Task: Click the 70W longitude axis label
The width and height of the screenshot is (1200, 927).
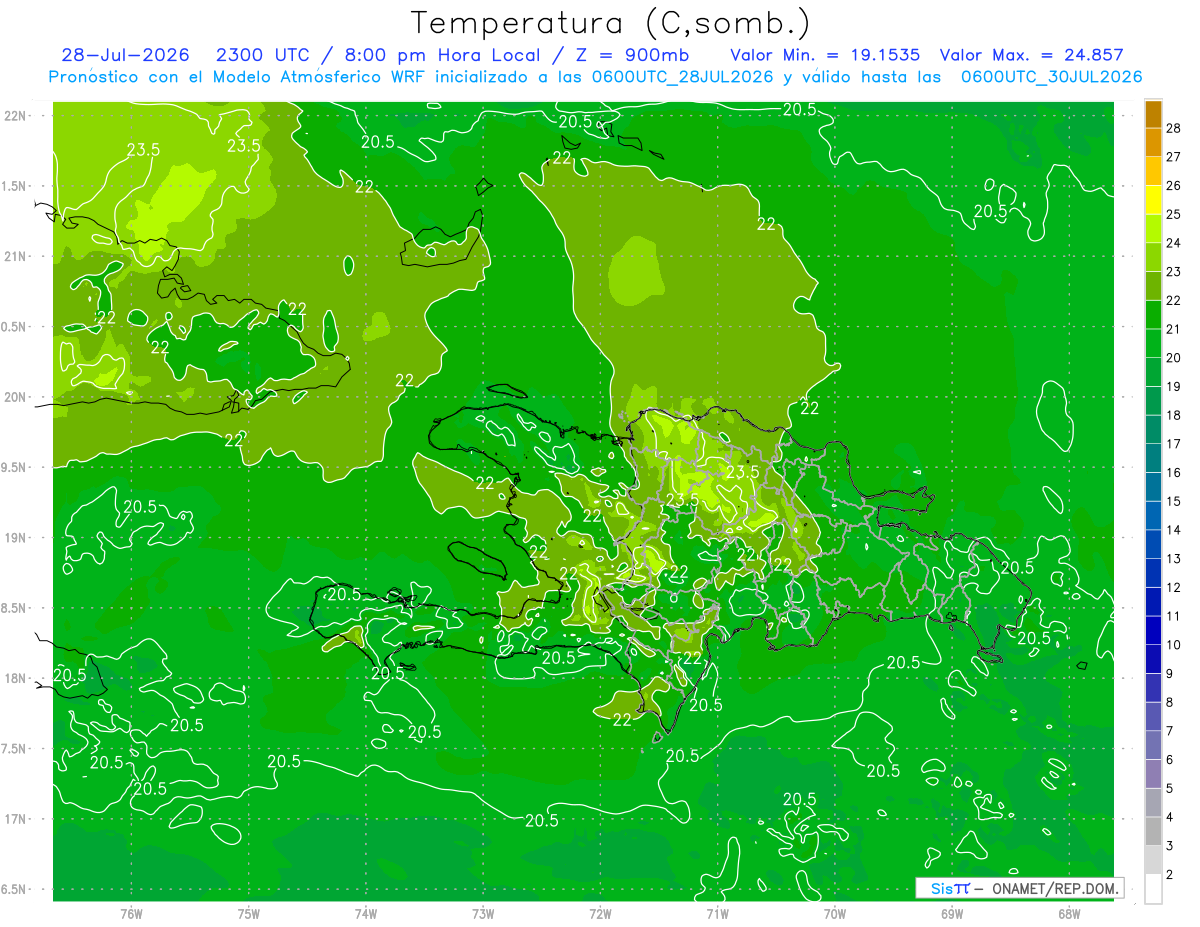Action: click(x=835, y=913)
